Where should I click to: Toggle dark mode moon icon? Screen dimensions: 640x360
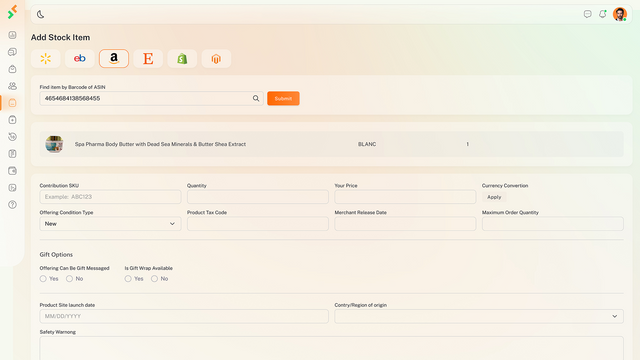pyautogui.click(x=40, y=14)
